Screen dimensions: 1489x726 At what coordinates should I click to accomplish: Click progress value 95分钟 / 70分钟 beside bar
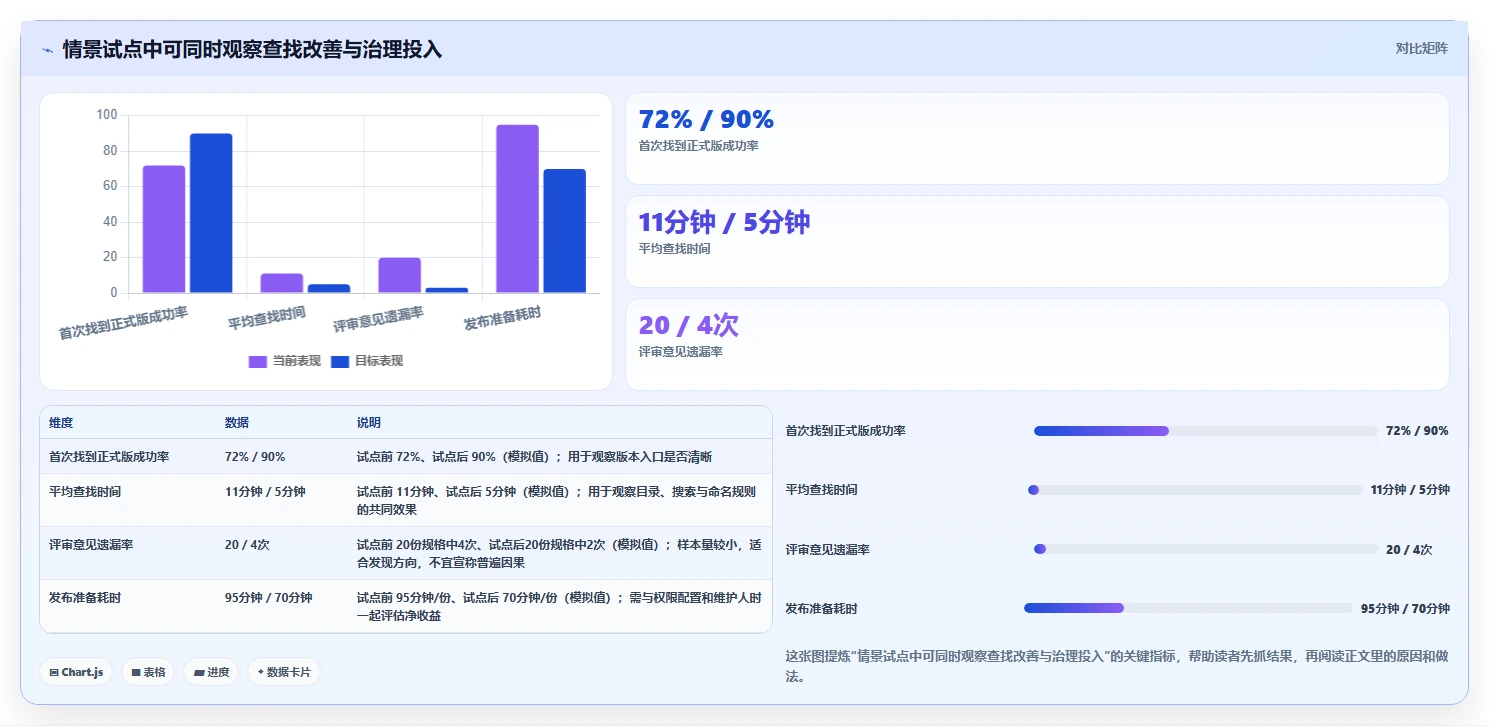tap(1405, 609)
